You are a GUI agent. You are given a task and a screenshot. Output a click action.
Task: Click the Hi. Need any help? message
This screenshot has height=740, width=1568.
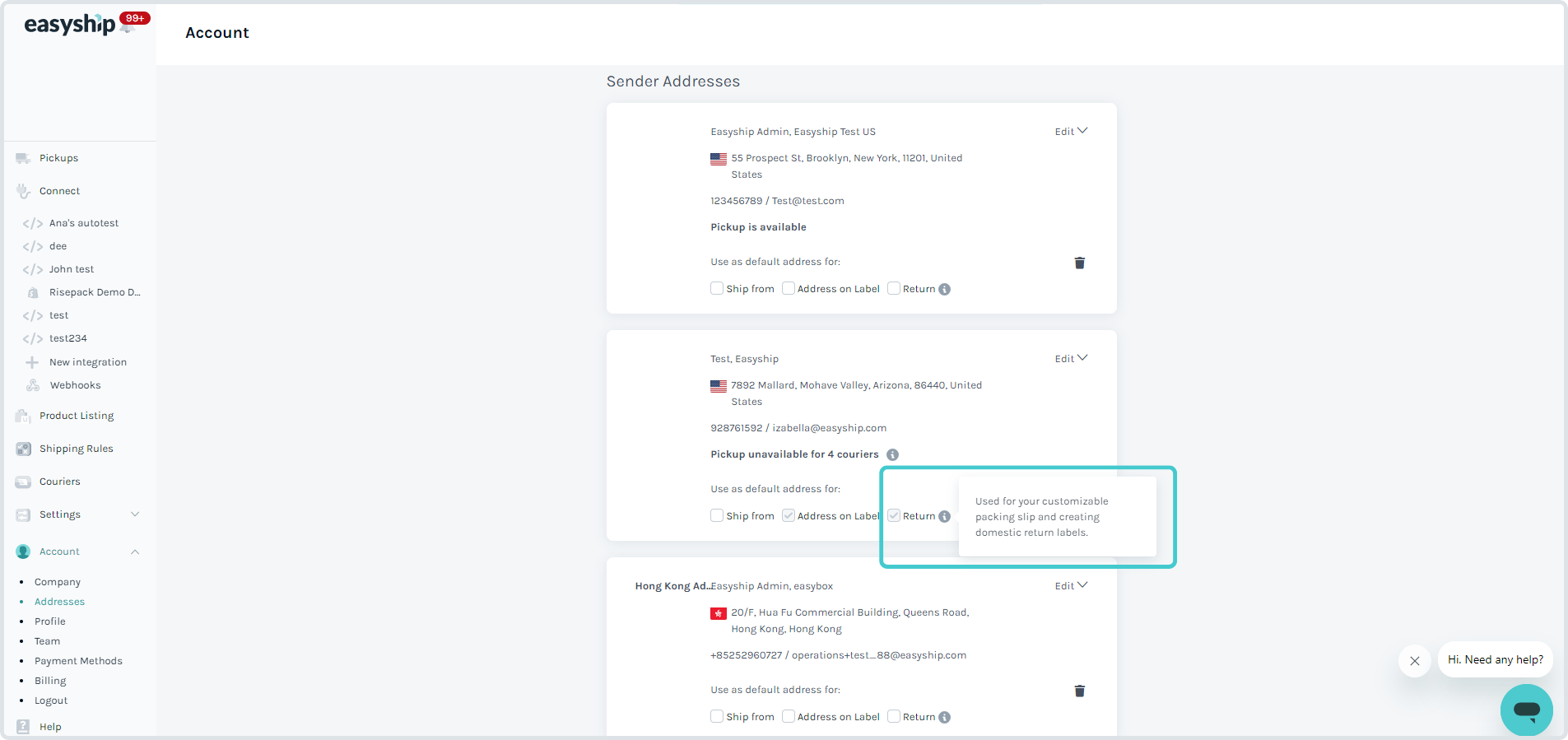1496,660
